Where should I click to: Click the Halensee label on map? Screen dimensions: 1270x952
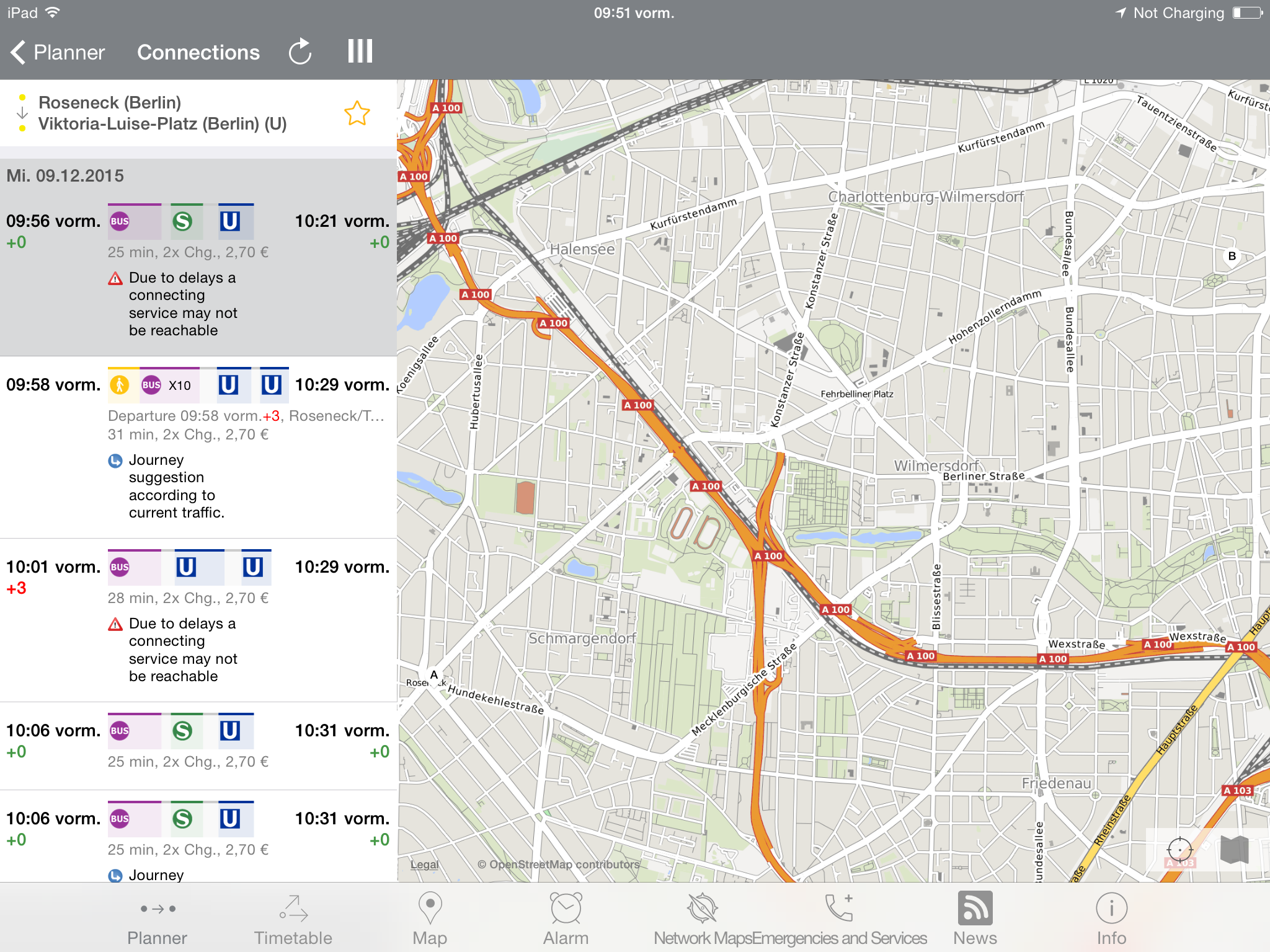click(x=582, y=249)
